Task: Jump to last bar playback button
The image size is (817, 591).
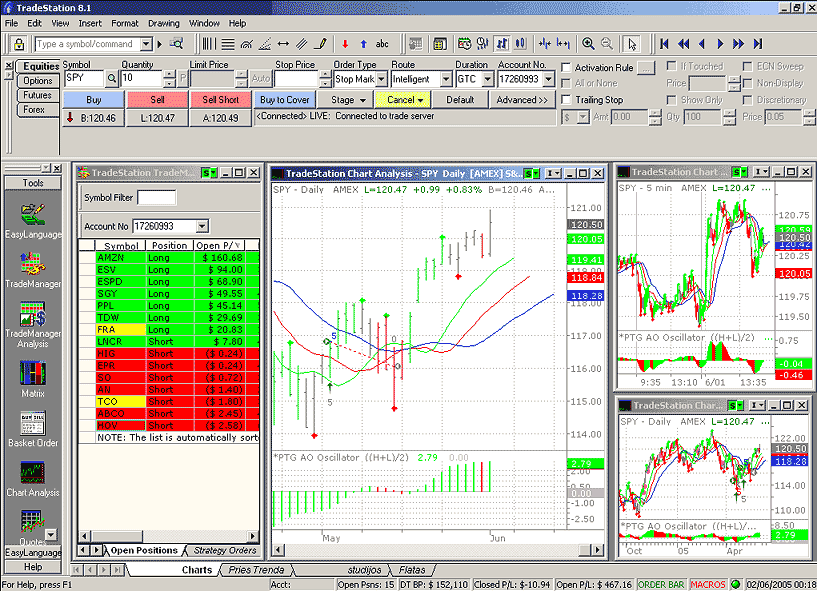Action: point(758,44)
